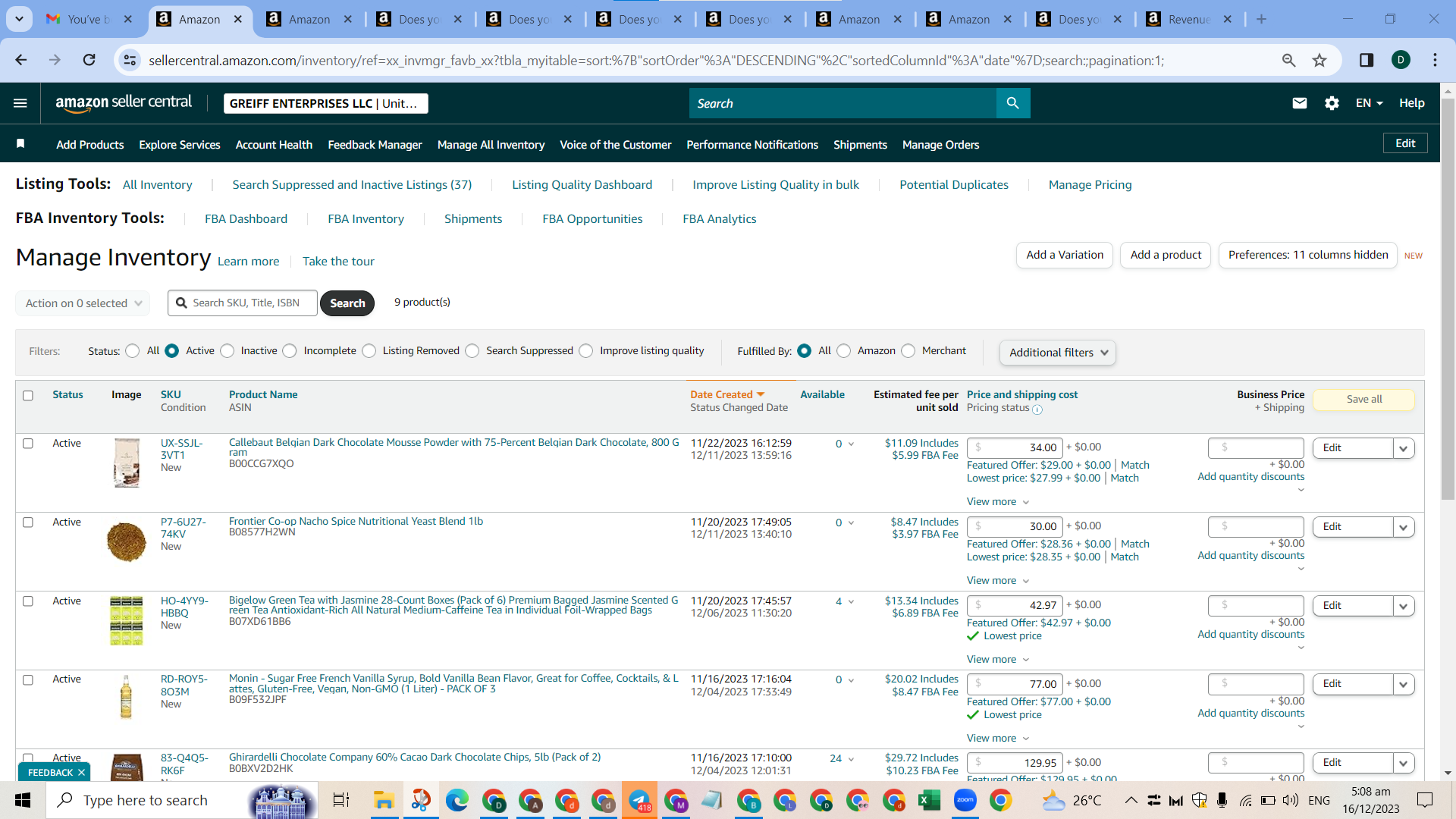This screenshot has width=1456, height=819.
Task: Click the bookmark flag icon in favorites bar
Action: pos(20,144)
